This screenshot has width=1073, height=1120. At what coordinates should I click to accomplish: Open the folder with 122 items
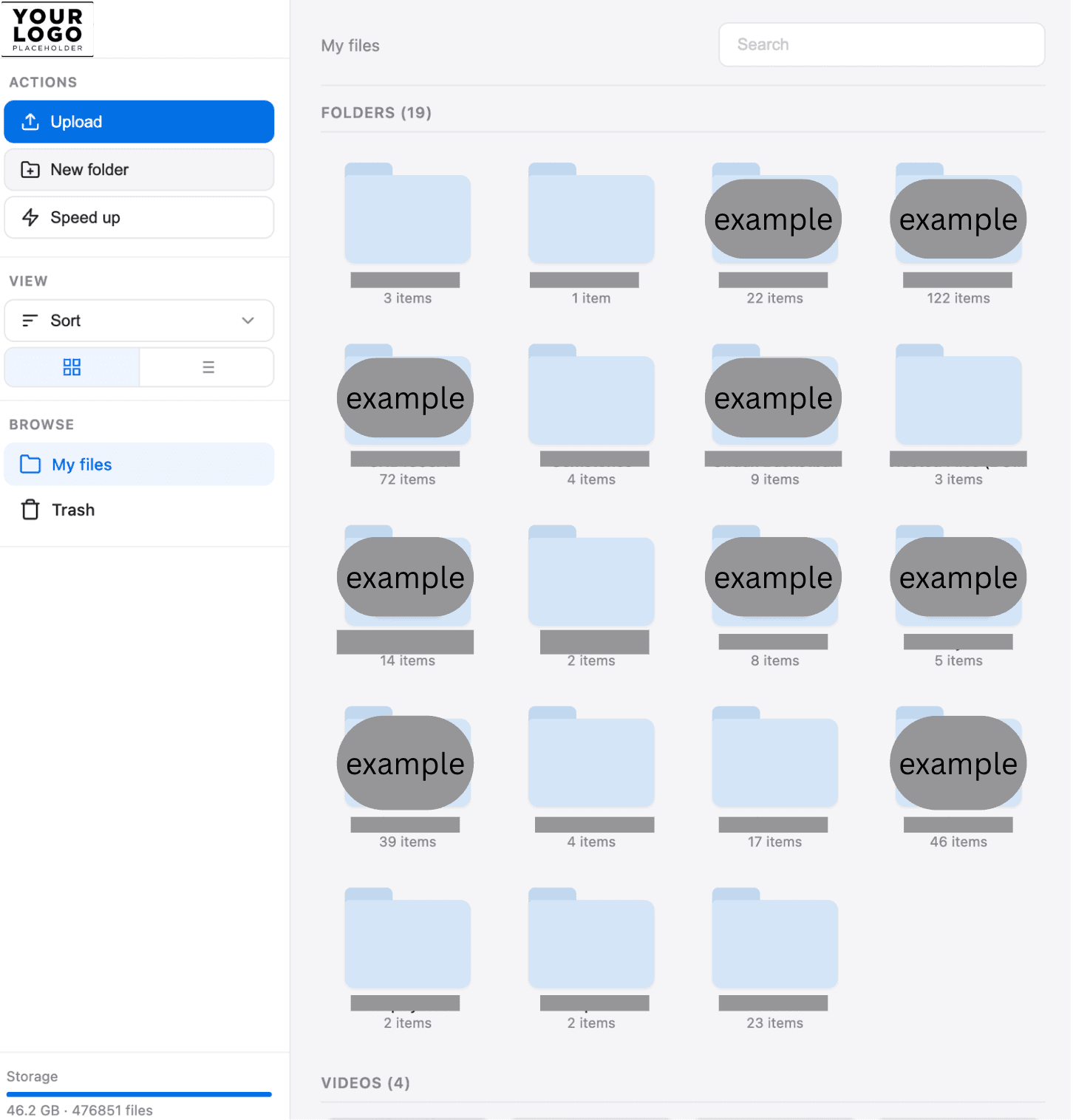pos(958,214)
